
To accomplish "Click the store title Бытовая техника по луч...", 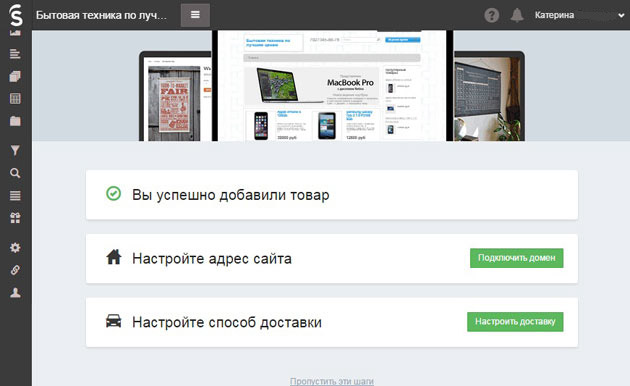I will click(101, 15).
